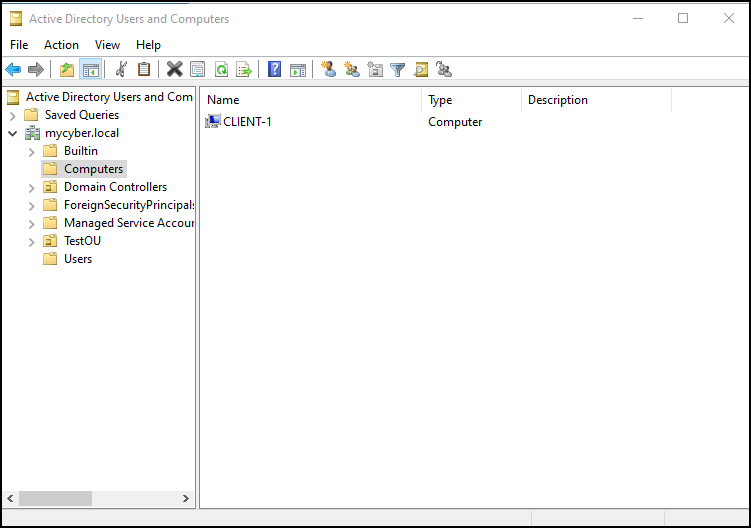Click the Paste clipboard icon
The height and width of the screenshot is (528, 751).
coord(144,70)
